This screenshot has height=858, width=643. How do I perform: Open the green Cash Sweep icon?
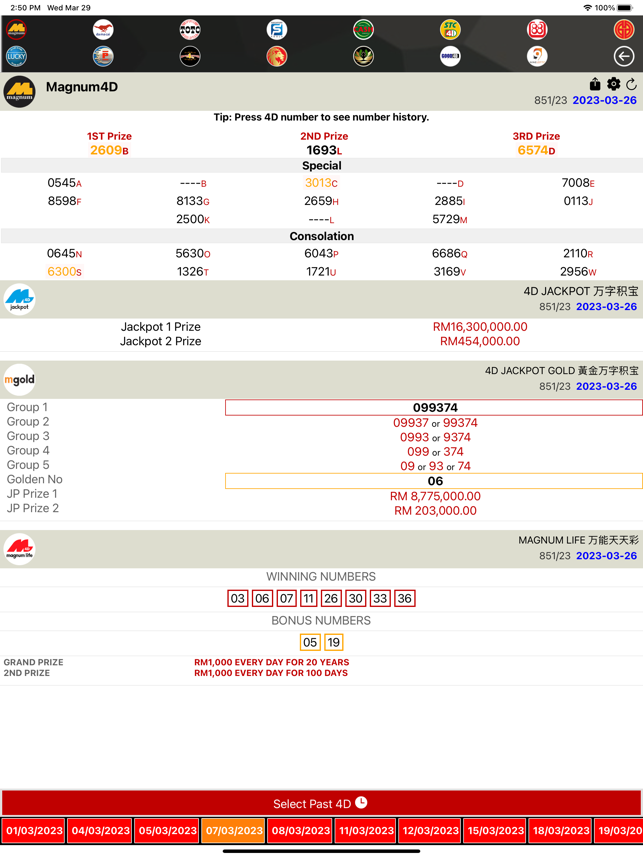pos(363,29)
